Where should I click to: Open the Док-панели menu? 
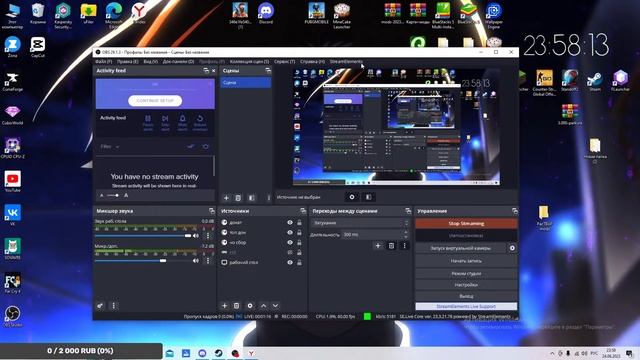(x=178, y=62)
